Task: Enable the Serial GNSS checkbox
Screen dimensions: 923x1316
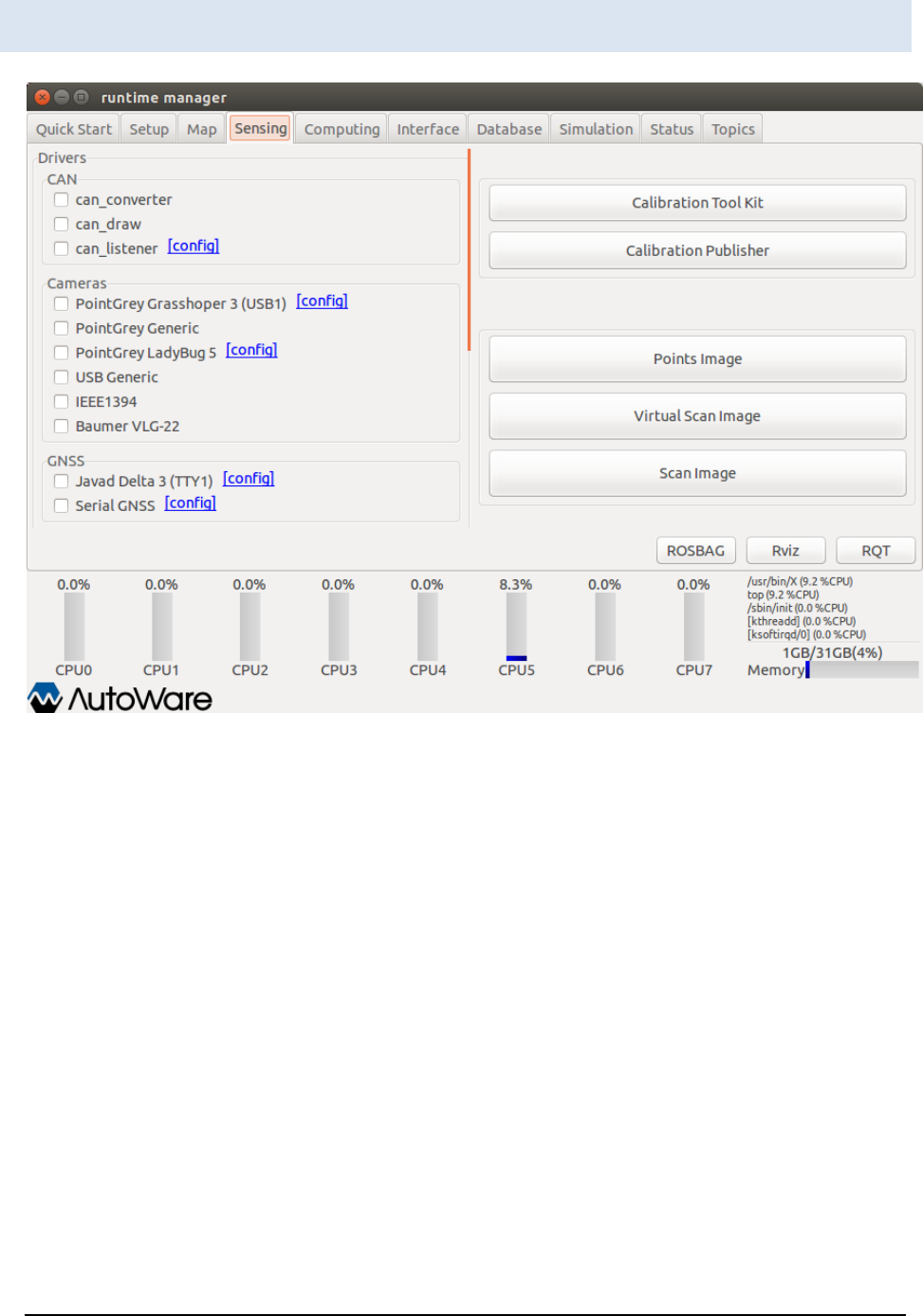Action: click(61, 506)
